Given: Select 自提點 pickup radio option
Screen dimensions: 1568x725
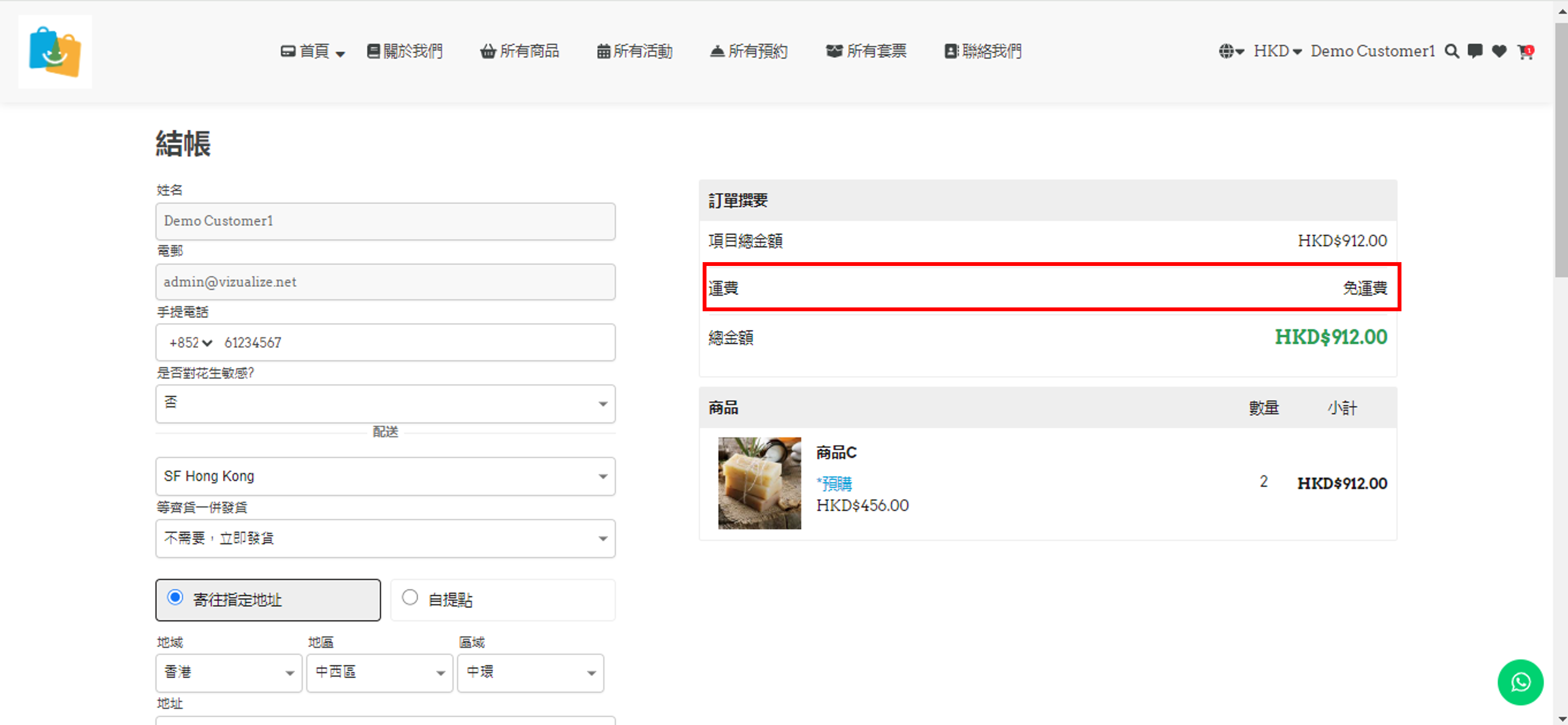Looking at the screenshot, I should coord(410,598).
